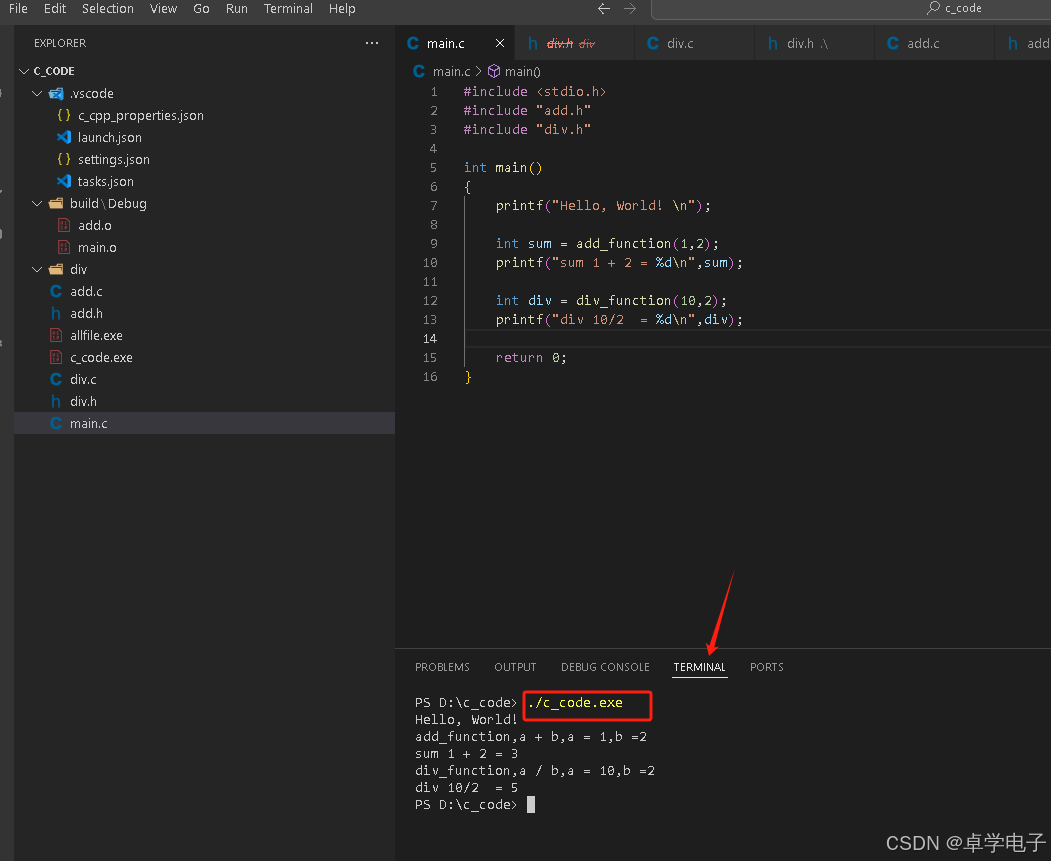Open the Selection menu
Screen dimensions: 1051x861
[x=108, y=9]
